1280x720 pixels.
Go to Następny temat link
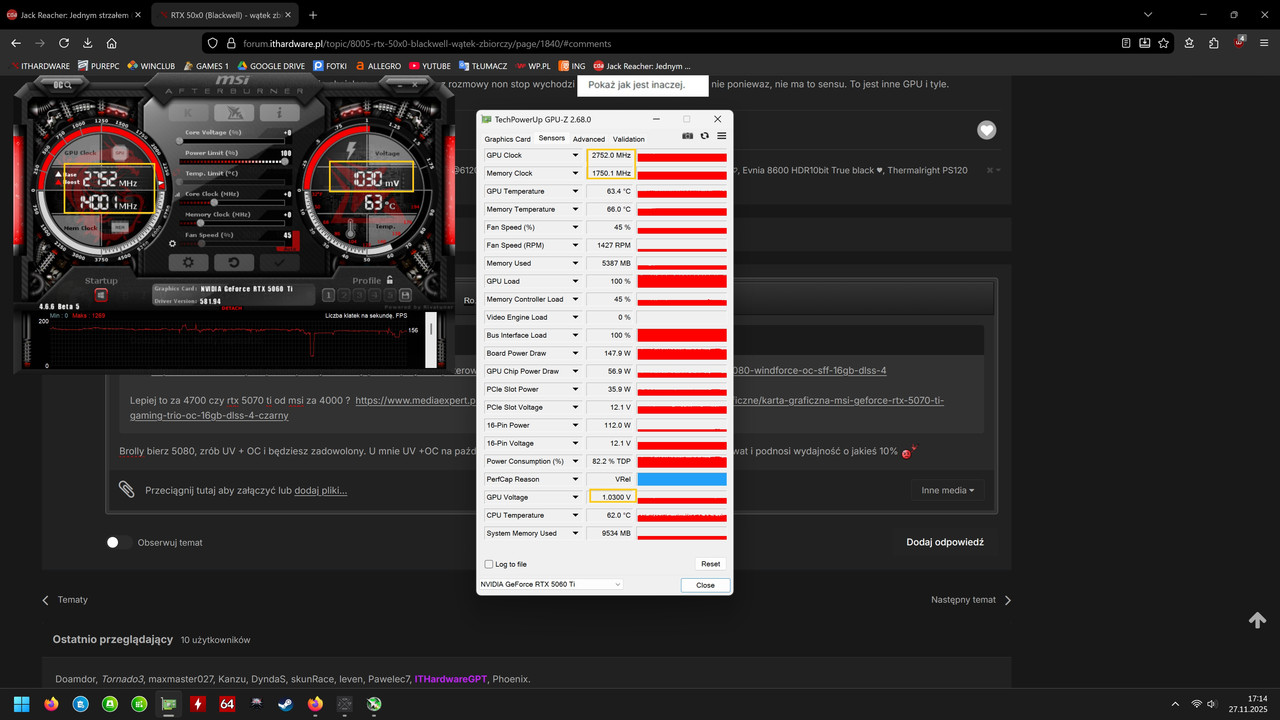point(971,600)
